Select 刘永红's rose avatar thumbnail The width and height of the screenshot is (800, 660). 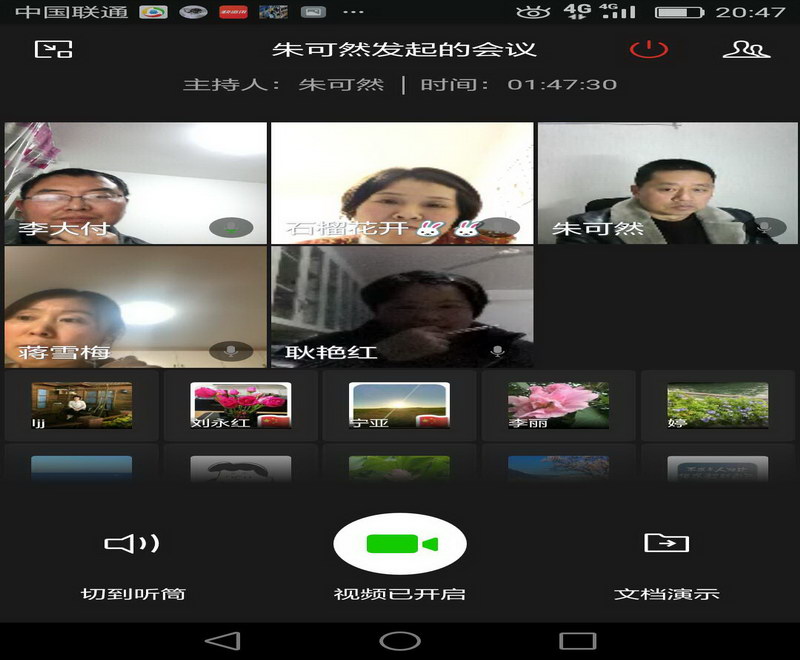point(241,406)
